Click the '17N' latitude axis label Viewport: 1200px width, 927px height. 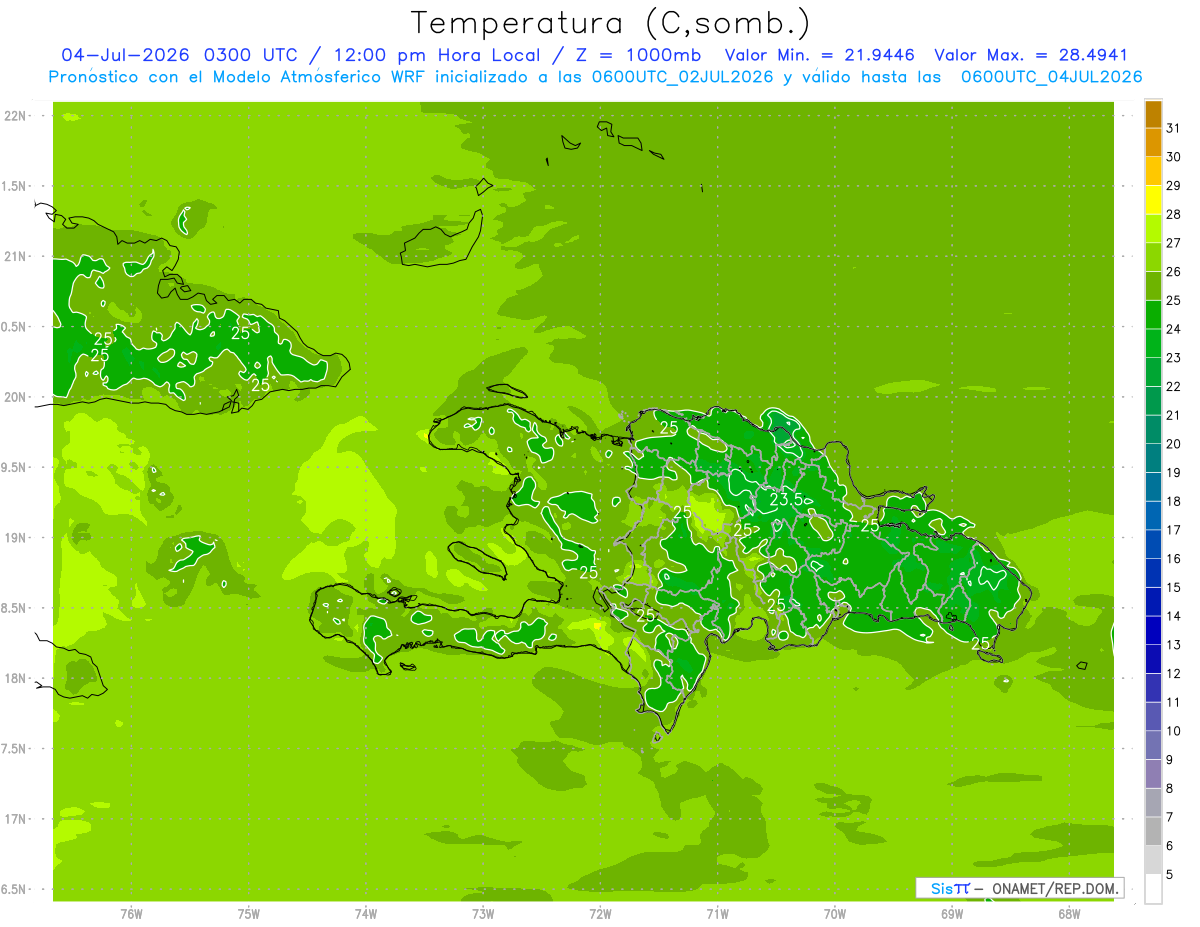[x=15, y=819]
